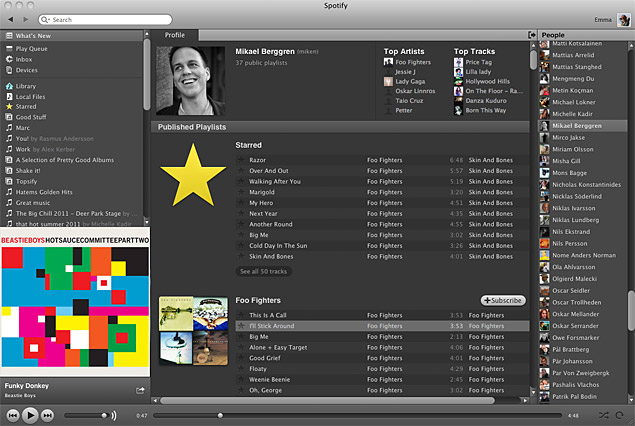The height and width of the screenshot is (426, 635).
Task: Collapse the People sidebar panel
Action: click(x=531, y=35)
